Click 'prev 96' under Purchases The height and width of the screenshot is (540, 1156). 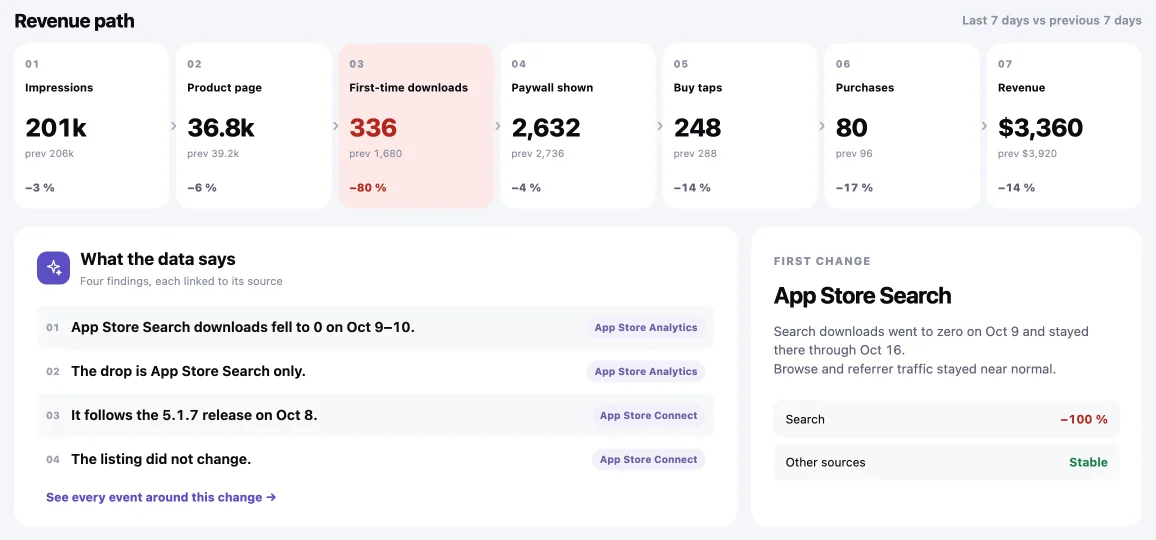pos(855,154)
